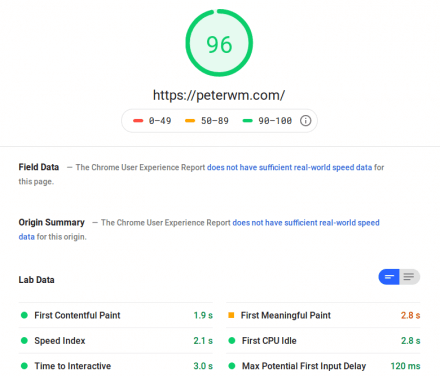Click the green 2.8 s First CPU Idle value
Image resolution: width=440 pixels, height=376 pixels.
[410, 341]
